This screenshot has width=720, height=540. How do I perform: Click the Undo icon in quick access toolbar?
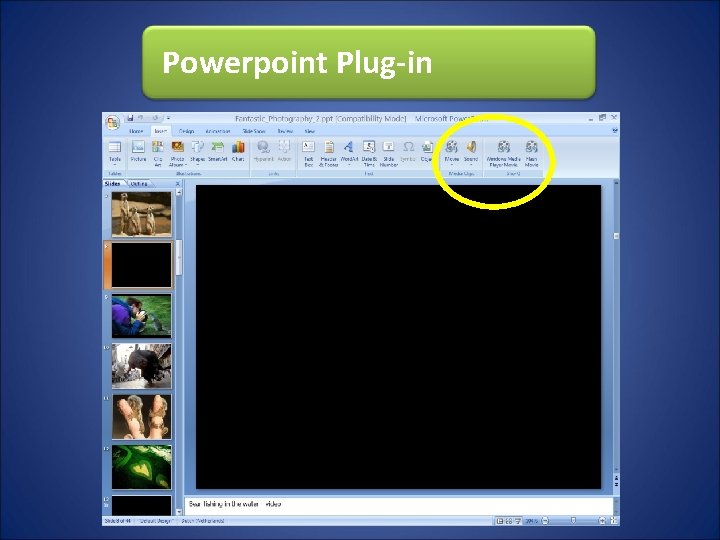point(141,118)
